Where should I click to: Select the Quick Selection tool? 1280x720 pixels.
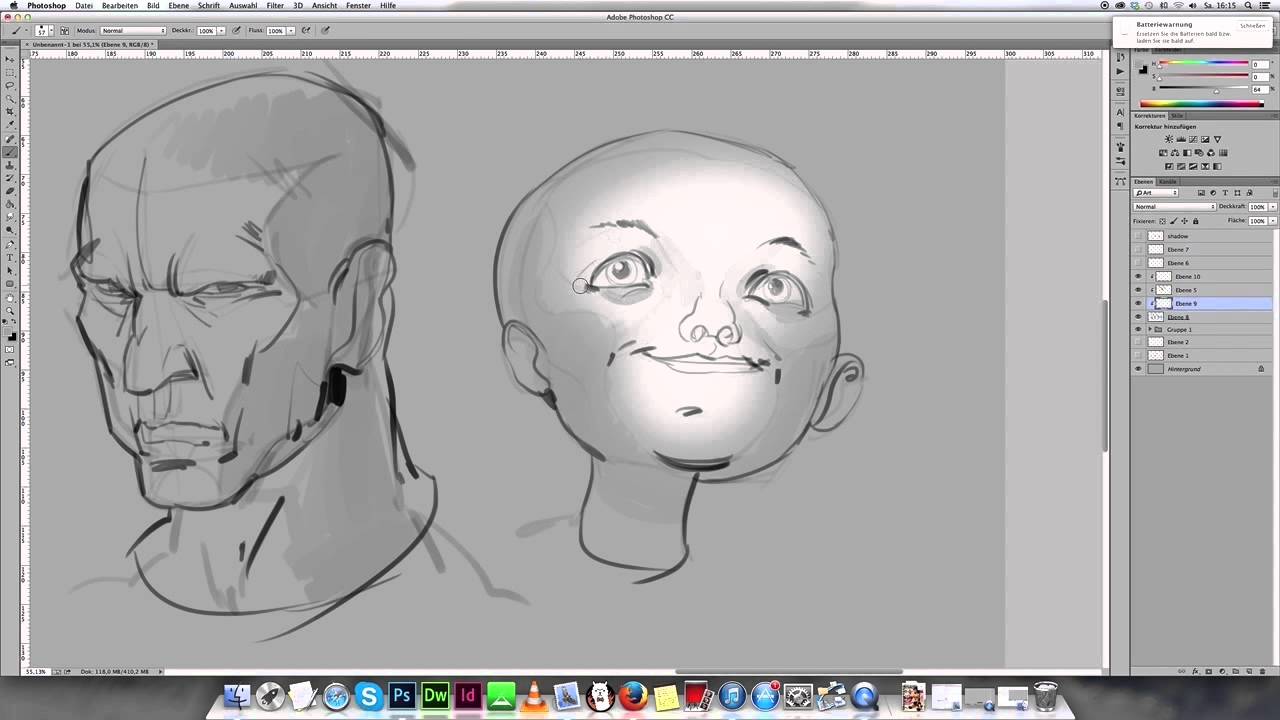10,99
